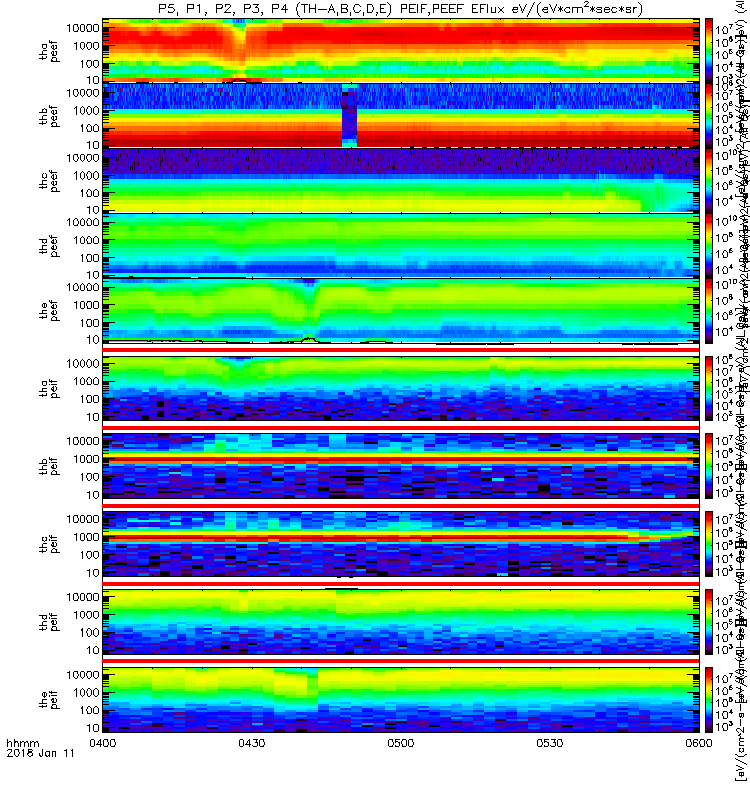Image resolution: width=750 pixels, height=800 pixels.
Task: Click the color bar beside the peef panel
Action: 709,310
